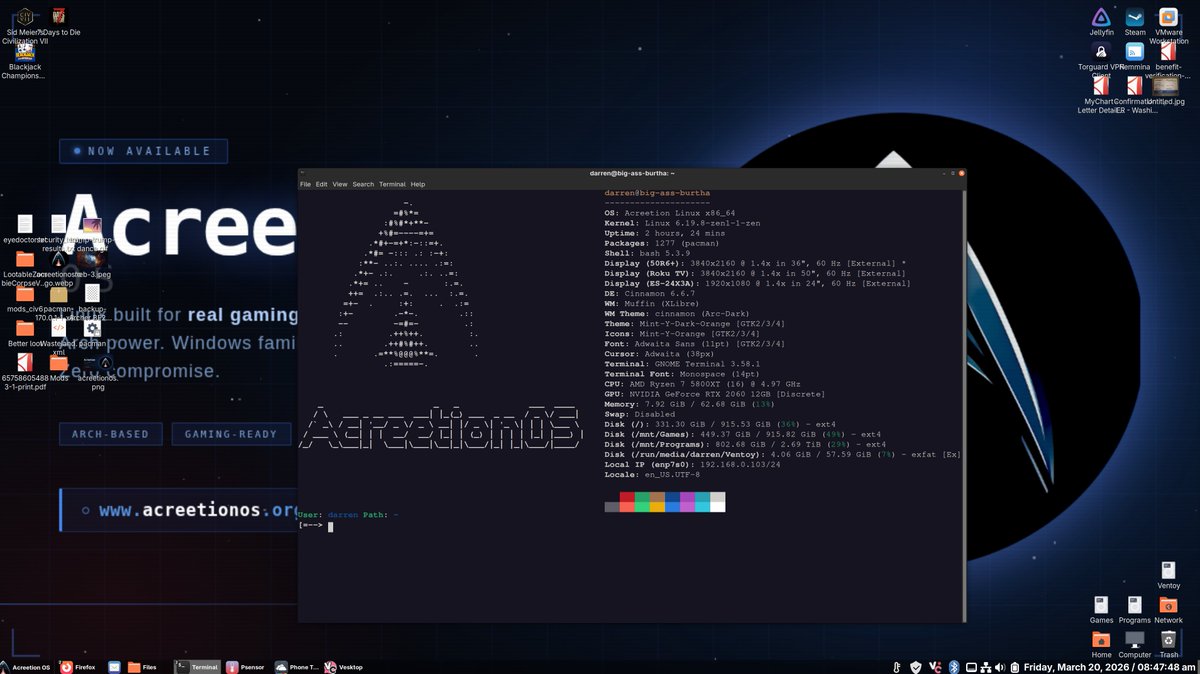Click the wallpaper 'www.acreetionos.org' text

(x=199, y=510)
